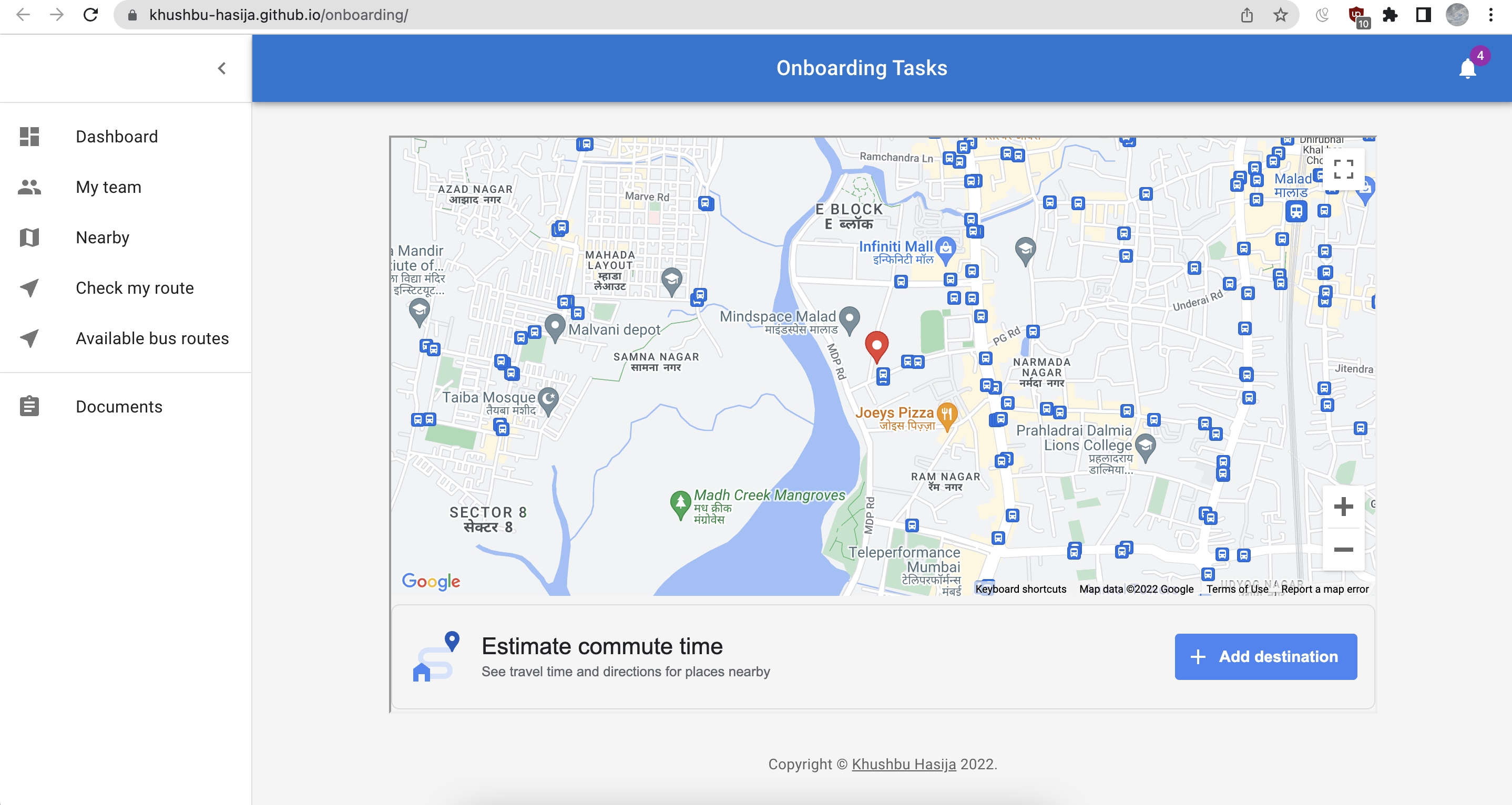This screenshot has height=805, width=1512.
Task: Click the Infiniti Mall shopping marker
Action: click(946, 248)
